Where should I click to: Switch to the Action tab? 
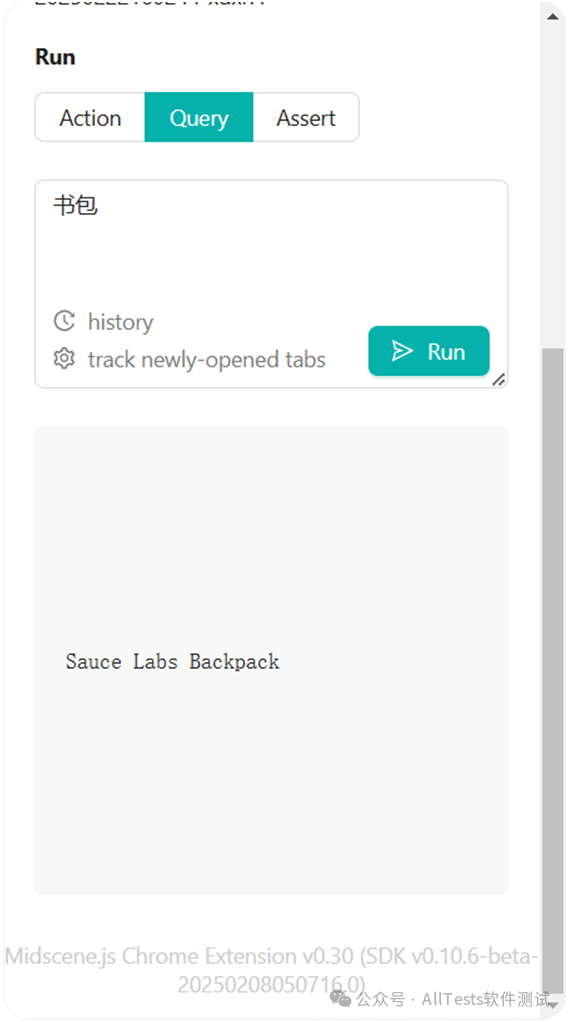point(90,117)
